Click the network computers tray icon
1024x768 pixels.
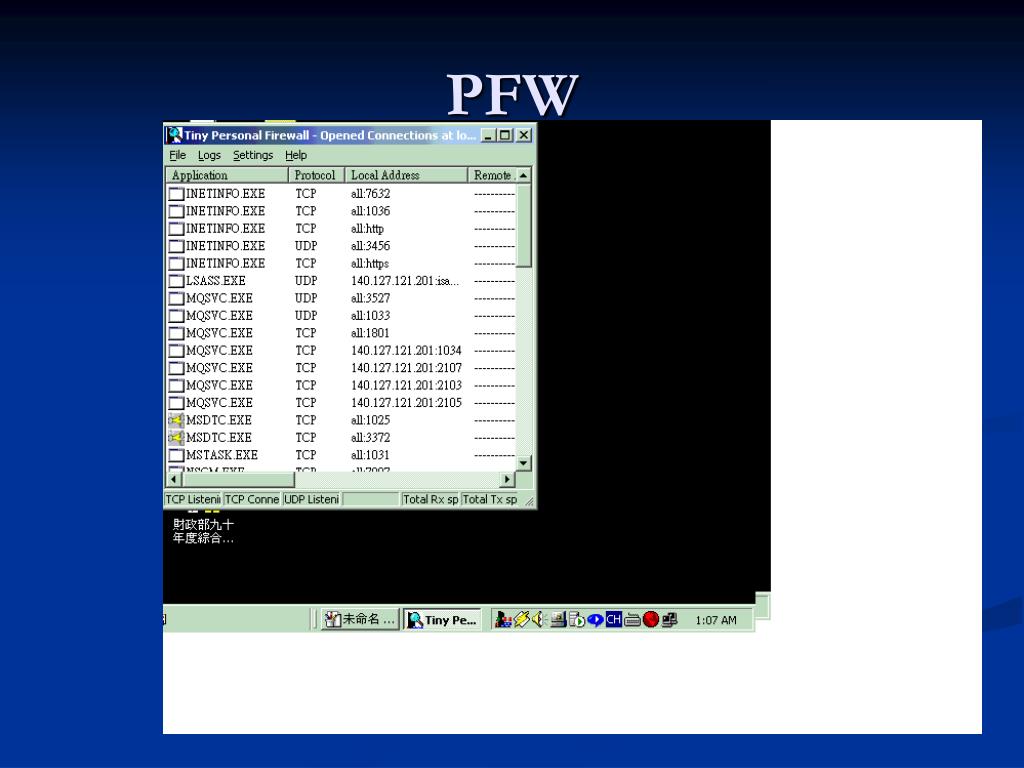coord(669,619)
